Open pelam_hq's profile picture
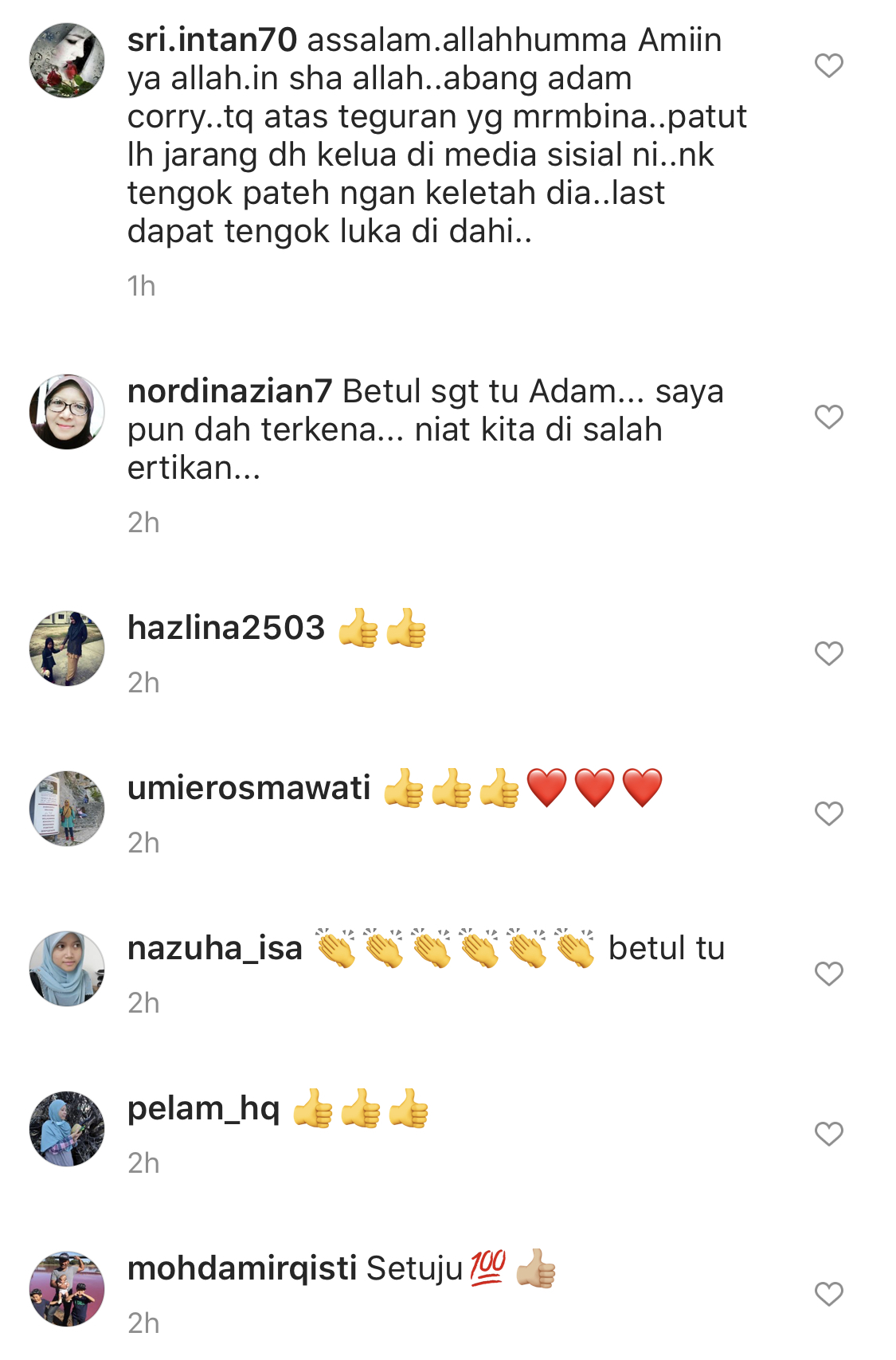The width and height of the screenshot is (896, 1360). [x=67, y=1129]
